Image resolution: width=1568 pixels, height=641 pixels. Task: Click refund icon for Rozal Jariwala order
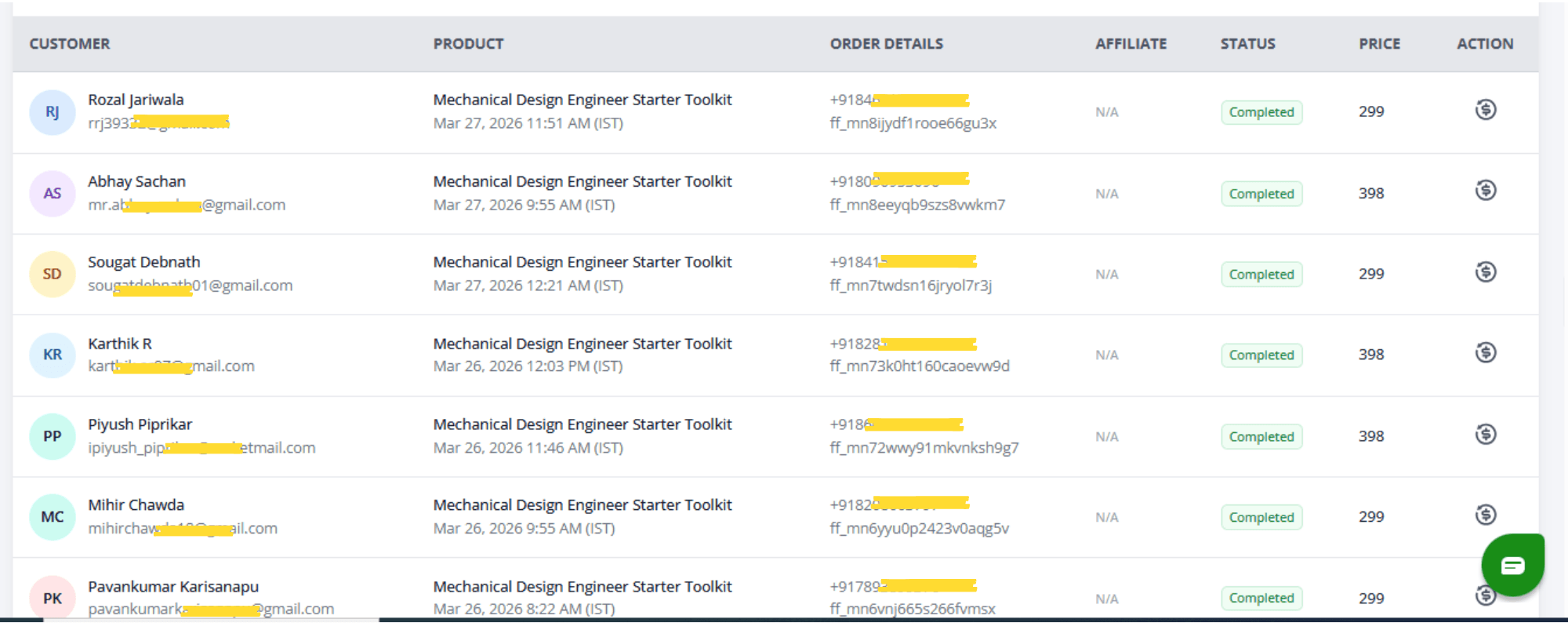1485,110
